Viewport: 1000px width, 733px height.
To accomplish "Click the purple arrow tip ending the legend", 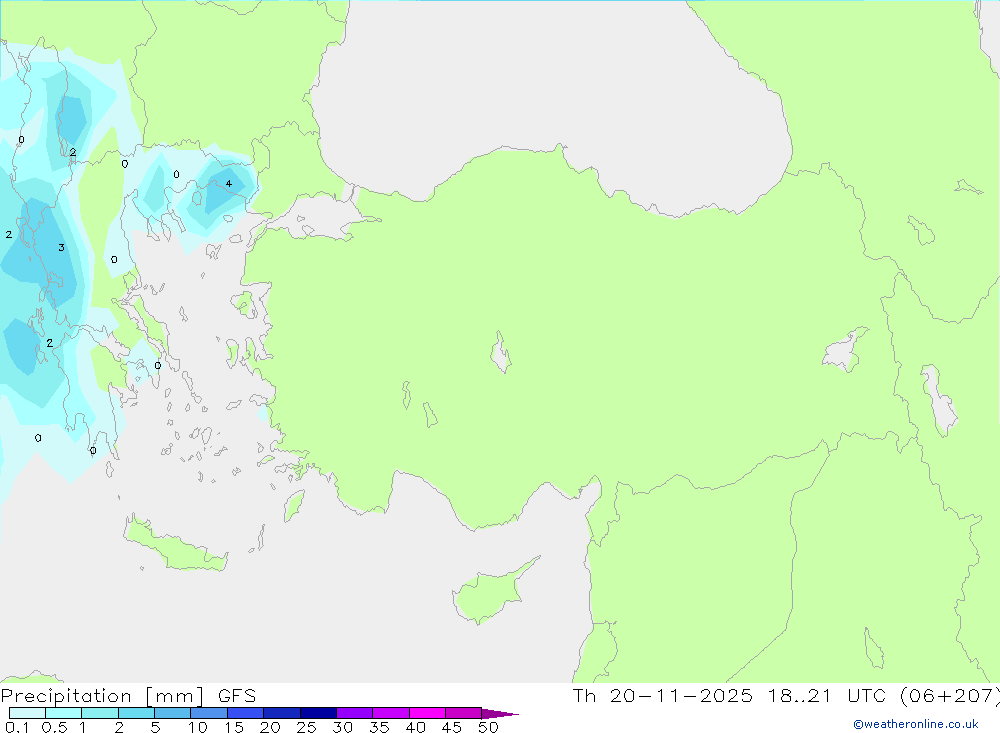I will click(500, 713).
